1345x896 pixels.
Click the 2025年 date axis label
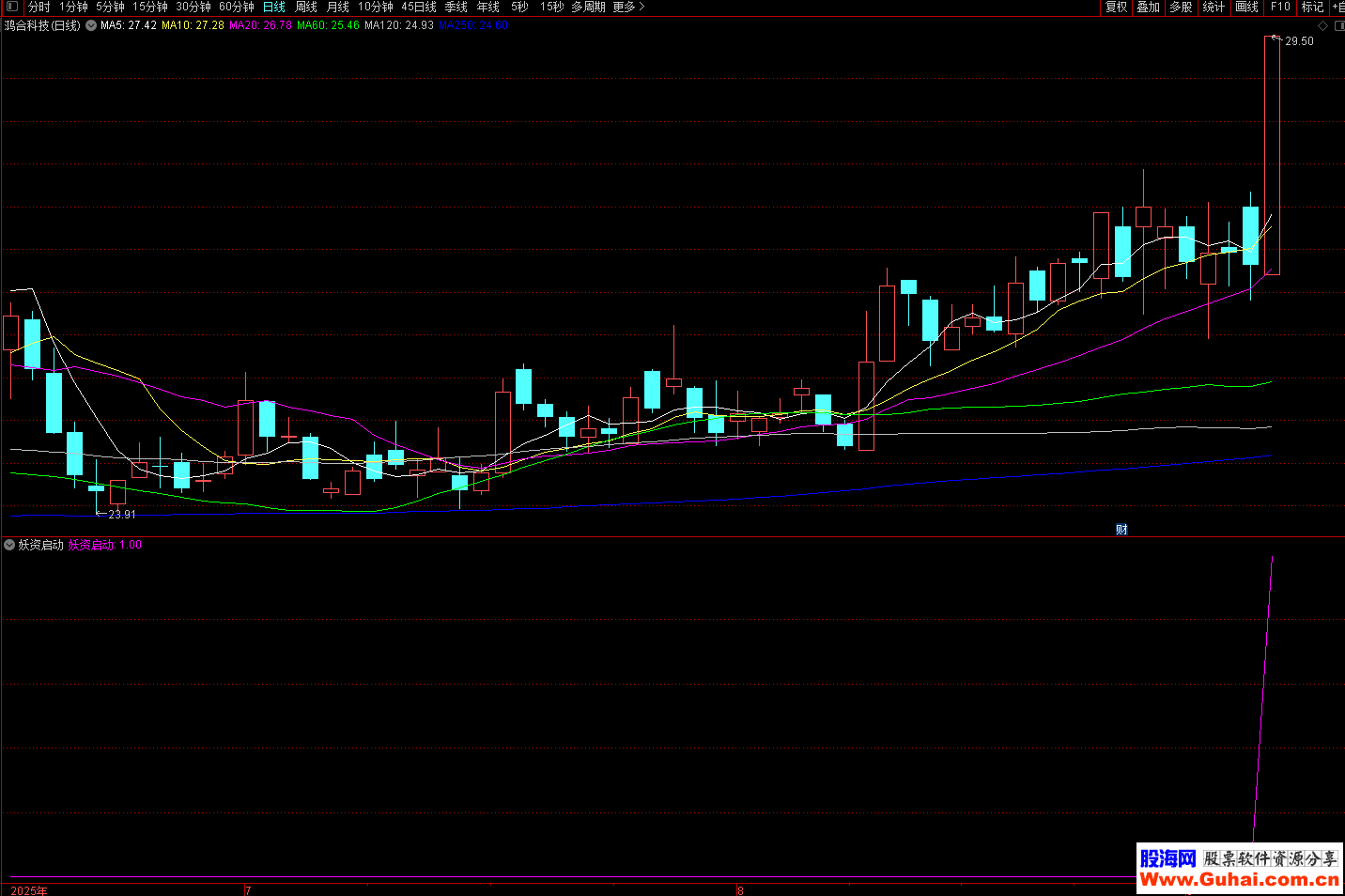[x=29, y=890]
